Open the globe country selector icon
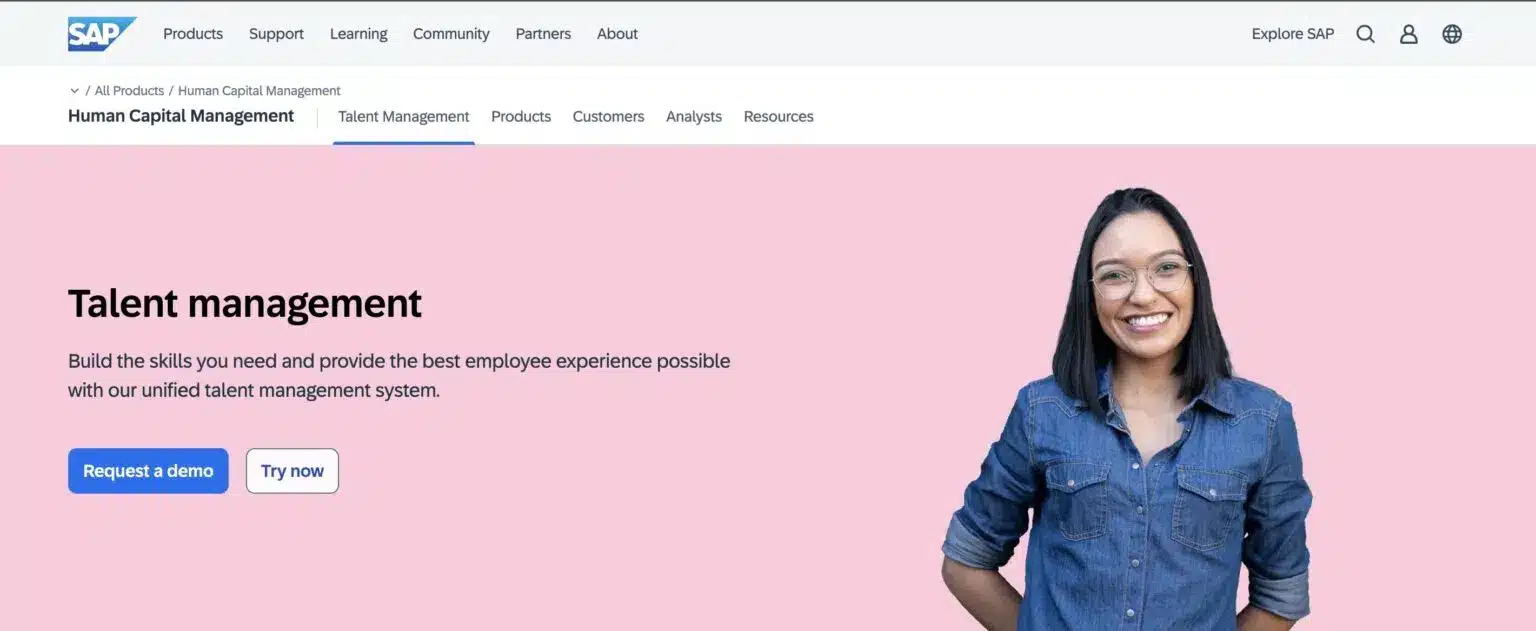 [1452, 34]
